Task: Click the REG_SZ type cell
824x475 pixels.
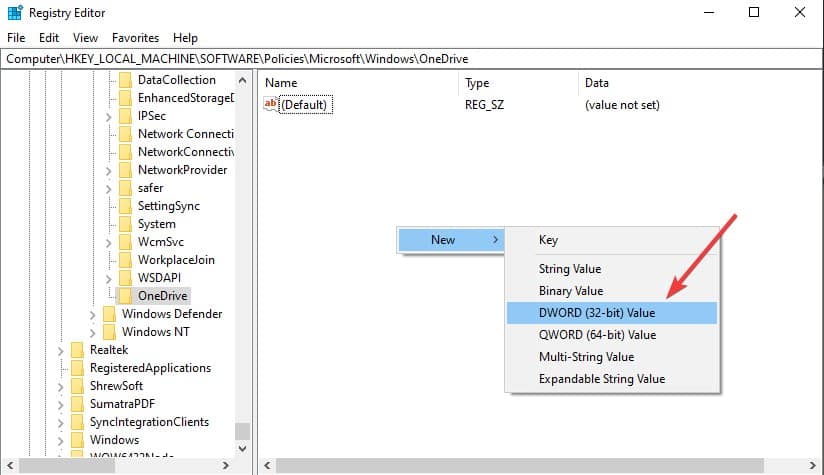Action: pos(484,105)
